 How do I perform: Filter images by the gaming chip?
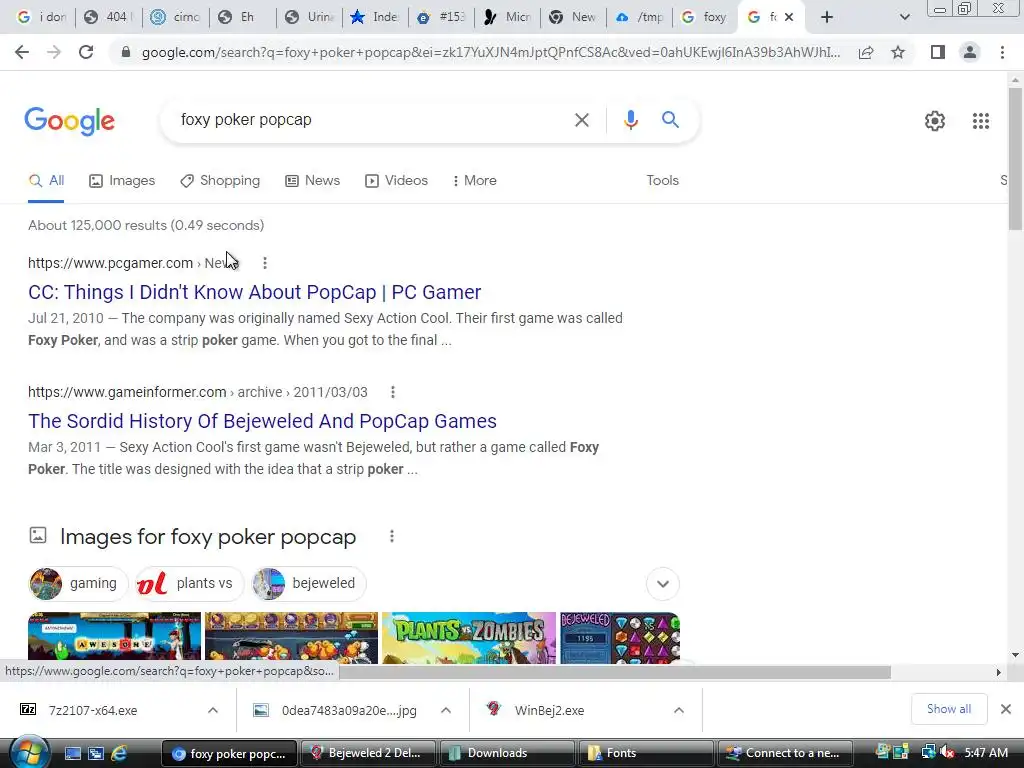tap(78, 584)
